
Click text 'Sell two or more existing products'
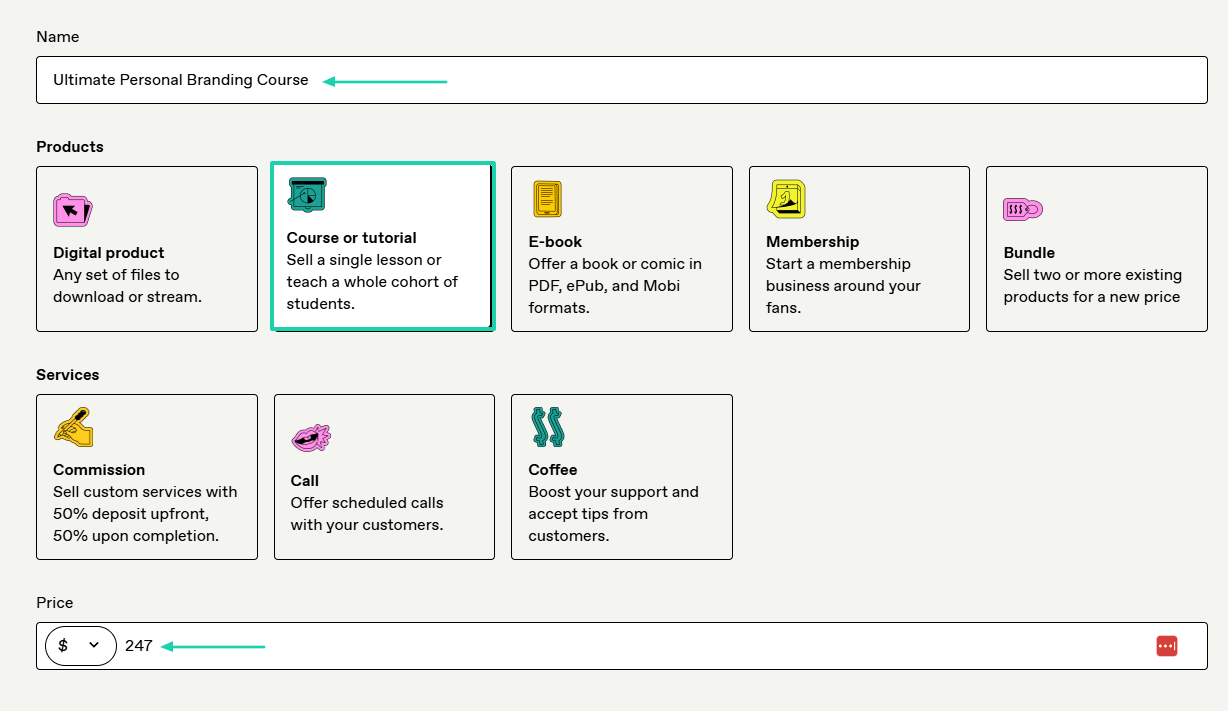tap(1093, 286)
